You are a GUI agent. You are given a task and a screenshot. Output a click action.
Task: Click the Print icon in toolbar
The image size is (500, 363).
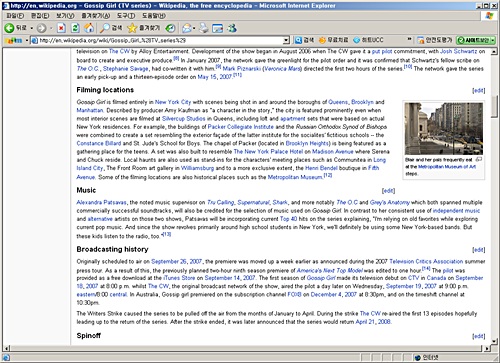click(204, 28)
